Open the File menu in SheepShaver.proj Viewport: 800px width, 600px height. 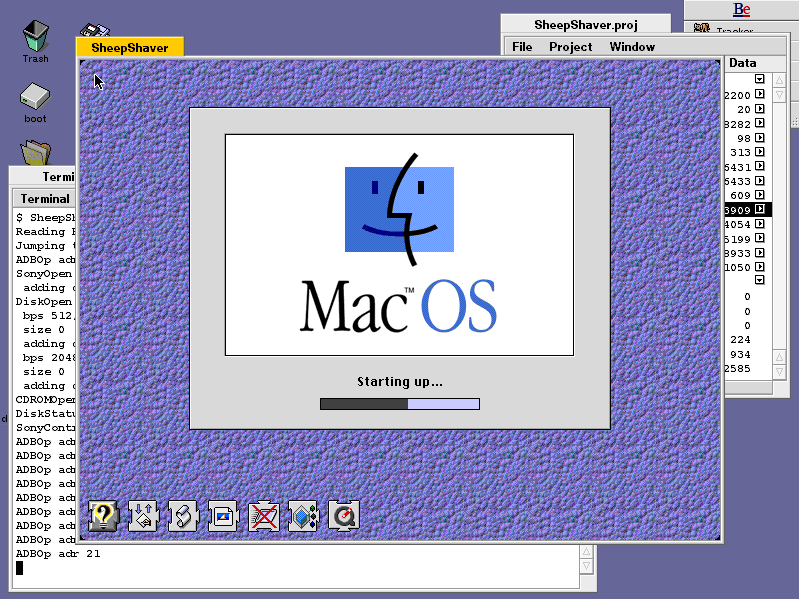(x=522, y=47)
